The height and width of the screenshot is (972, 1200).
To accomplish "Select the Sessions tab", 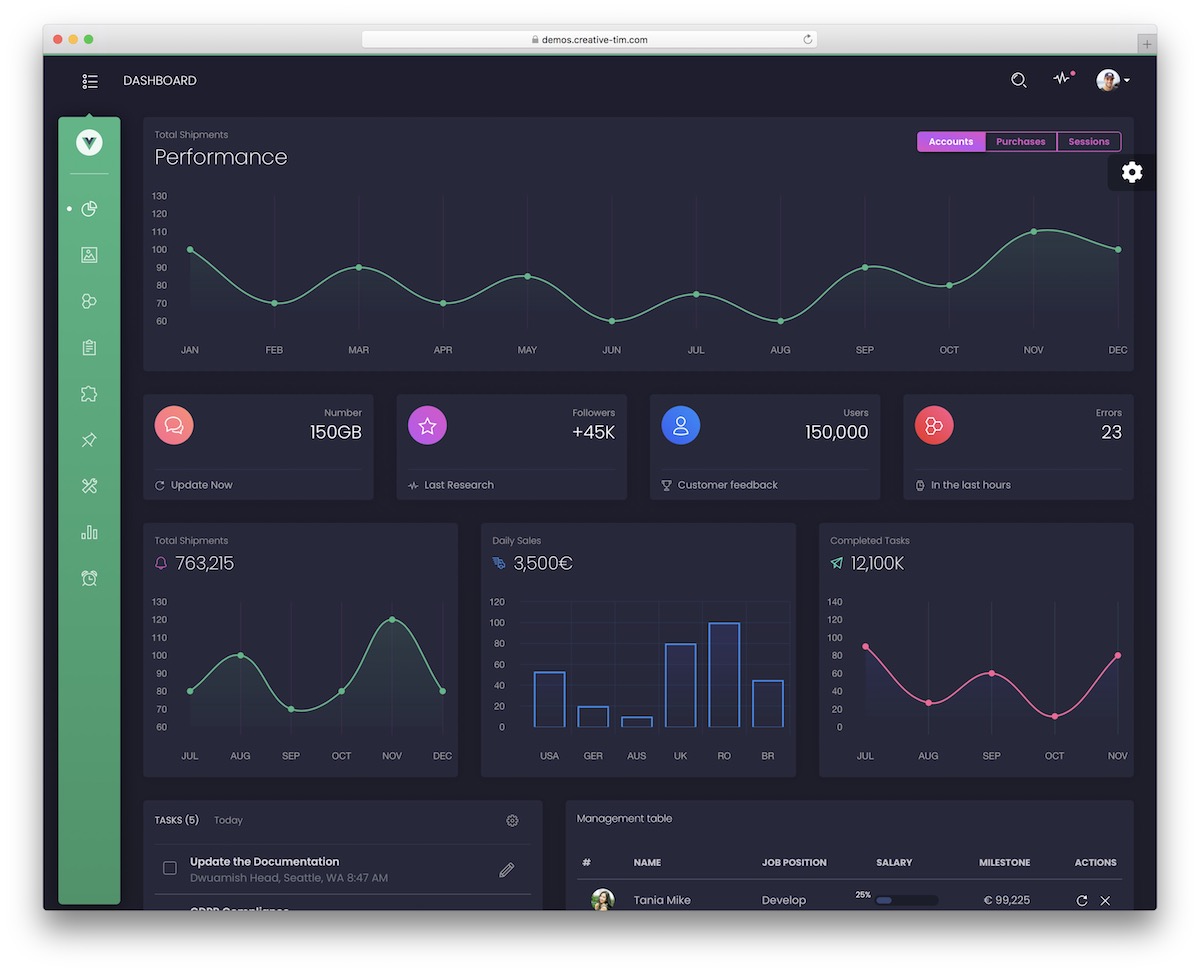I will click(x=1089, y=142).
